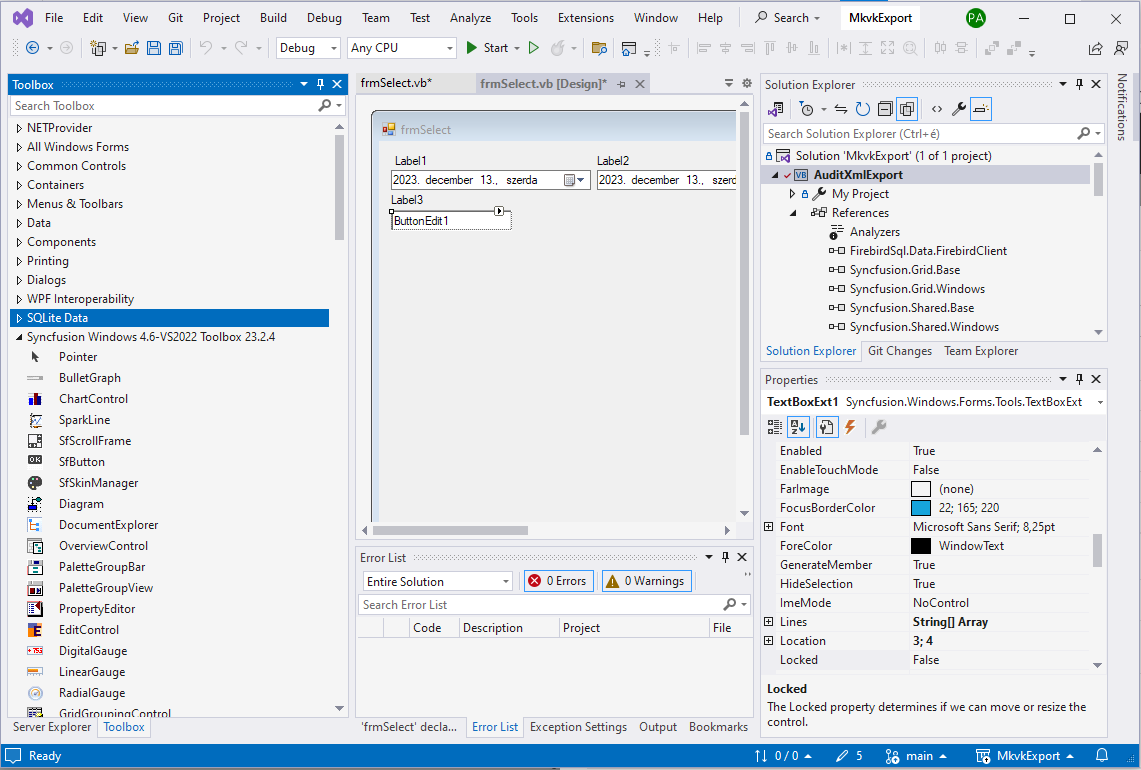The image size is (1141, 770).
Task: Click the Search Toolbox input field
Action: click(x=165, y=106)
